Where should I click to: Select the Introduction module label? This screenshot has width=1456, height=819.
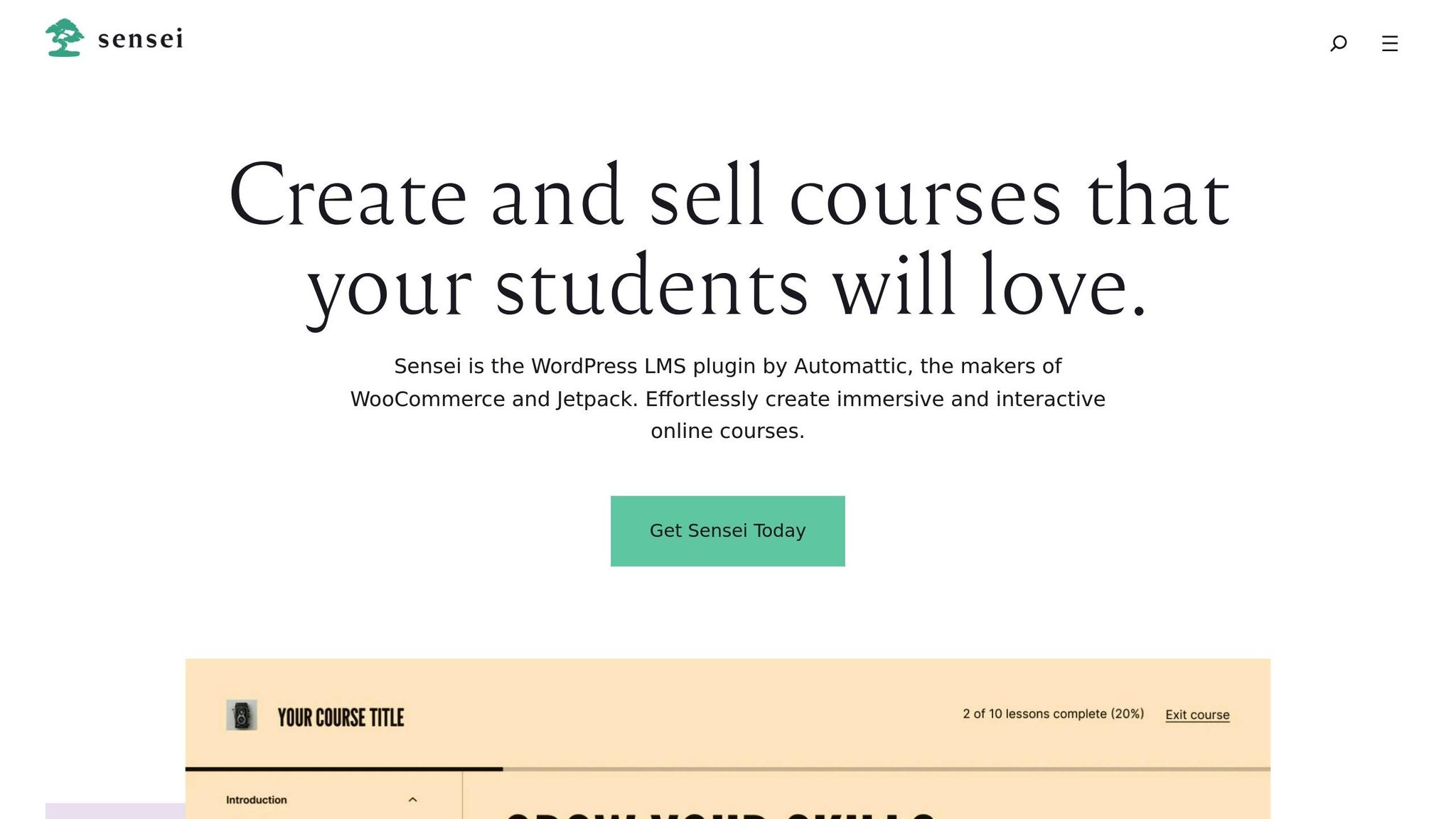coord(256,800)
